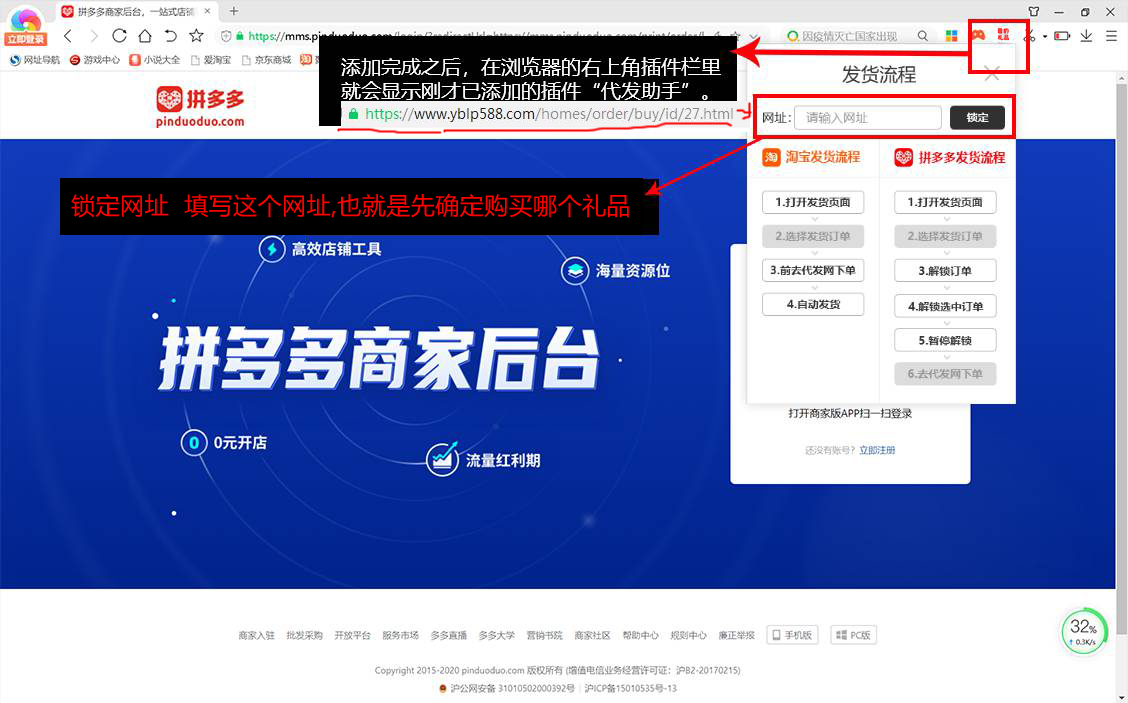Open the 京东商城 bookmark

(267, 60)
